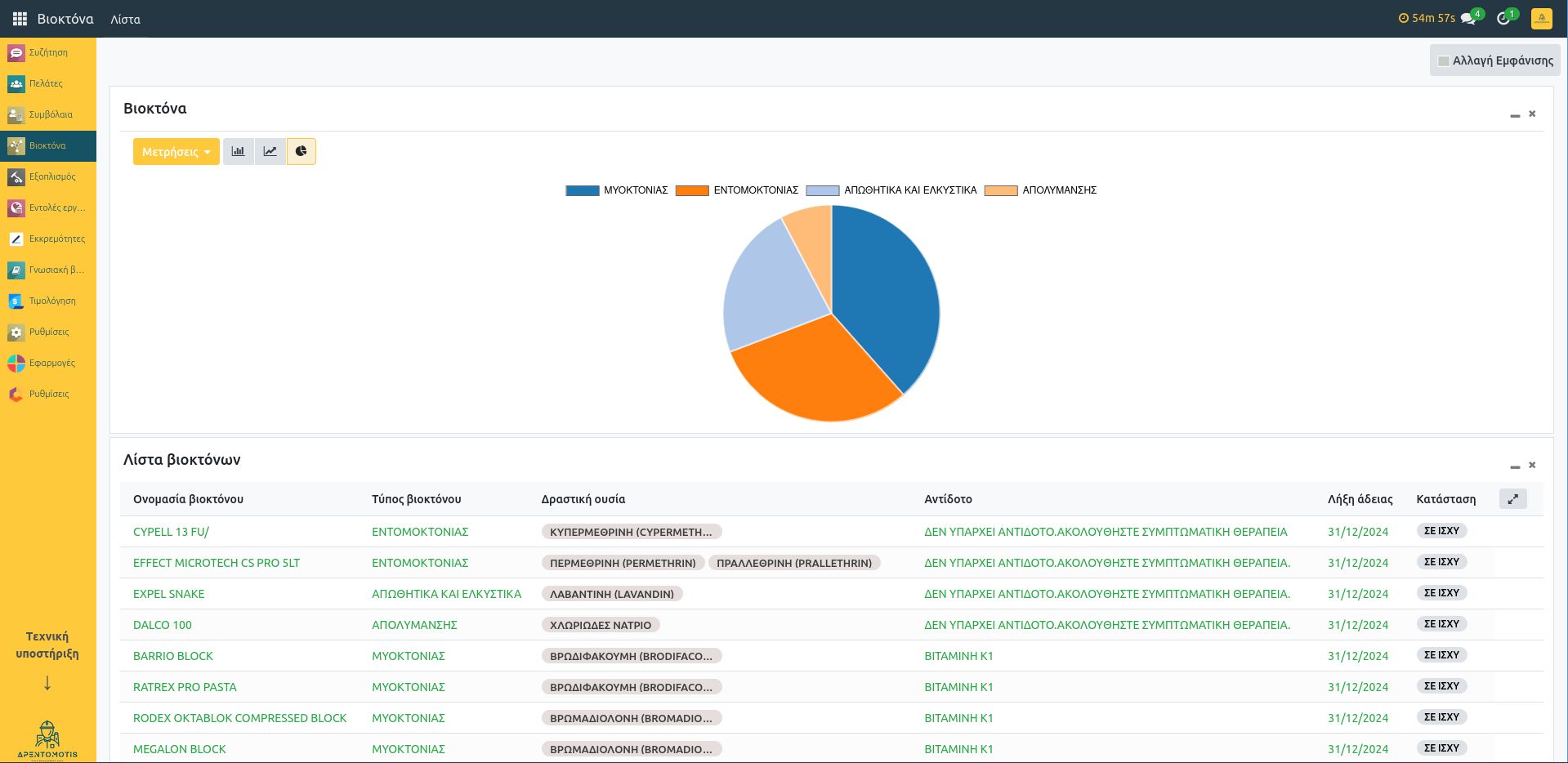Sort by Δραστική ουσία column header

point(583,499)
